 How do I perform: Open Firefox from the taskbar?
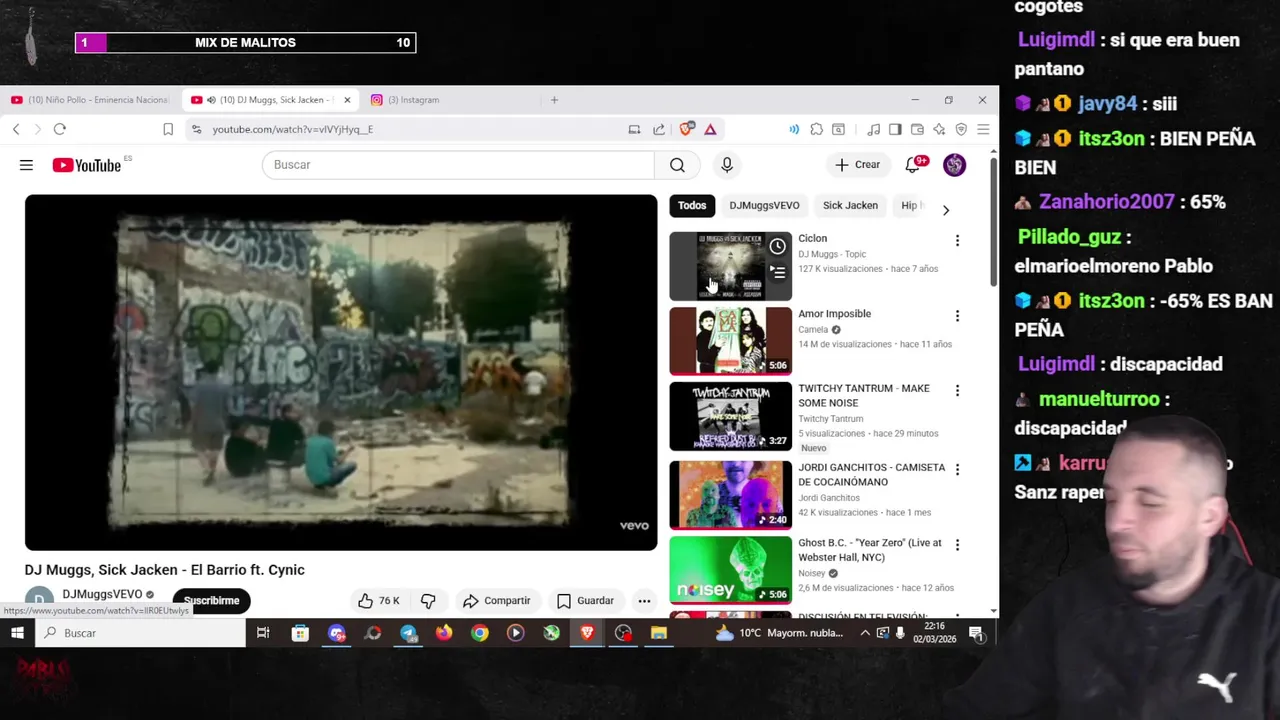click(444, 633)
